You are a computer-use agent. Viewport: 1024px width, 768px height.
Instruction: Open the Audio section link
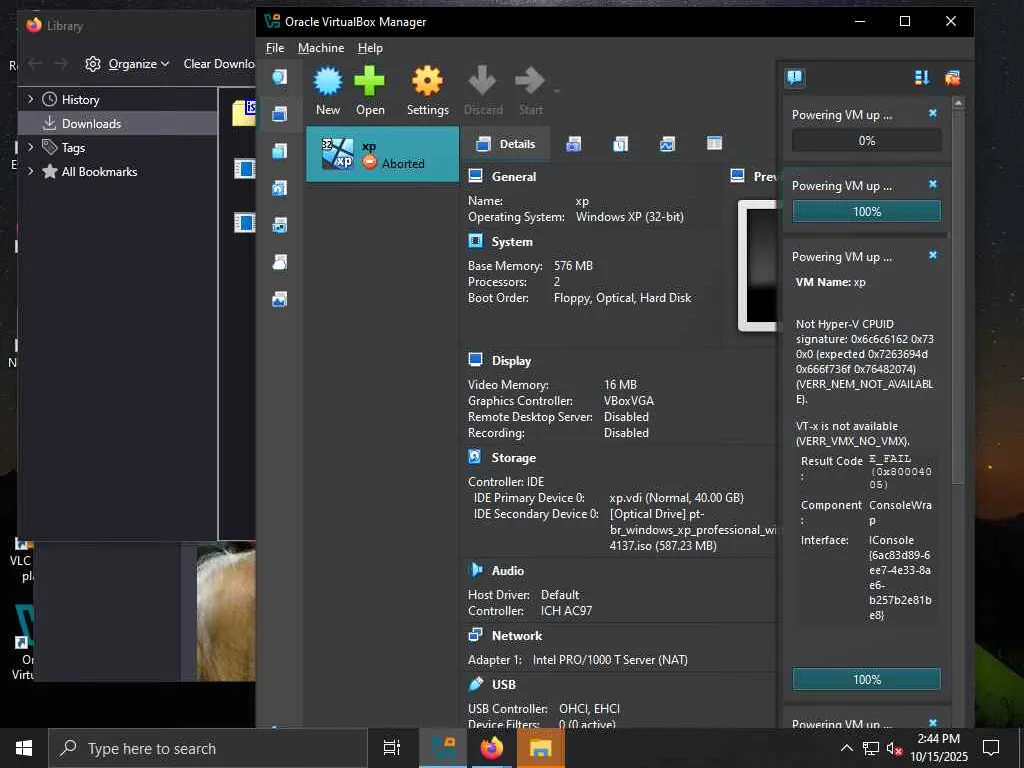pos(507,571)
